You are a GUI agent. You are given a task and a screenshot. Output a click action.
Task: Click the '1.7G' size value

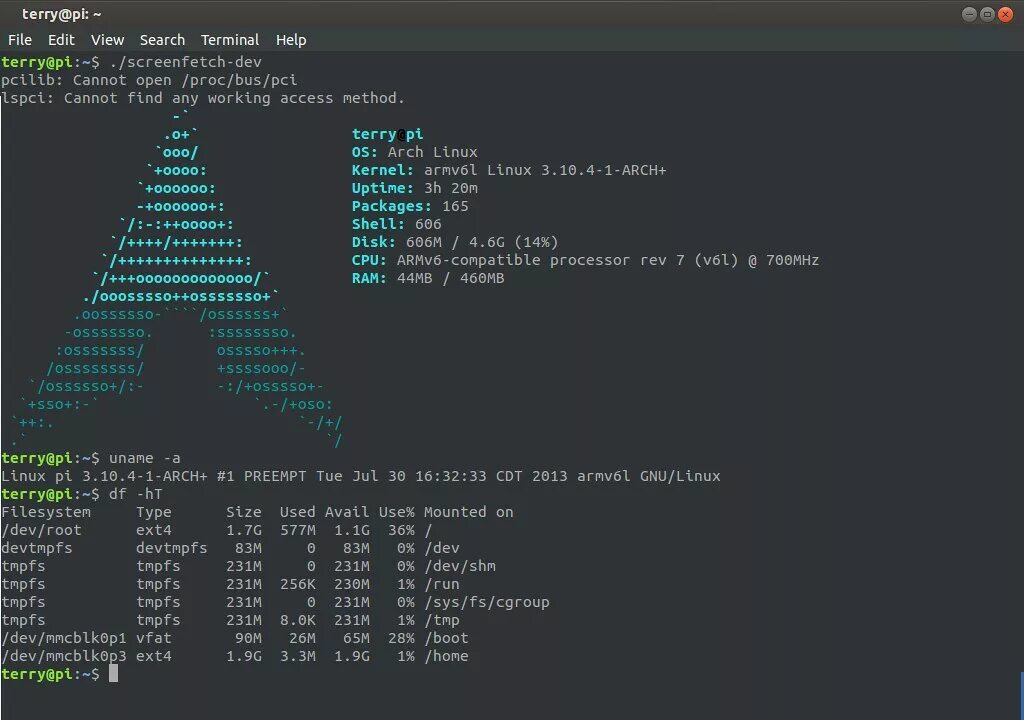pos(244,530)
